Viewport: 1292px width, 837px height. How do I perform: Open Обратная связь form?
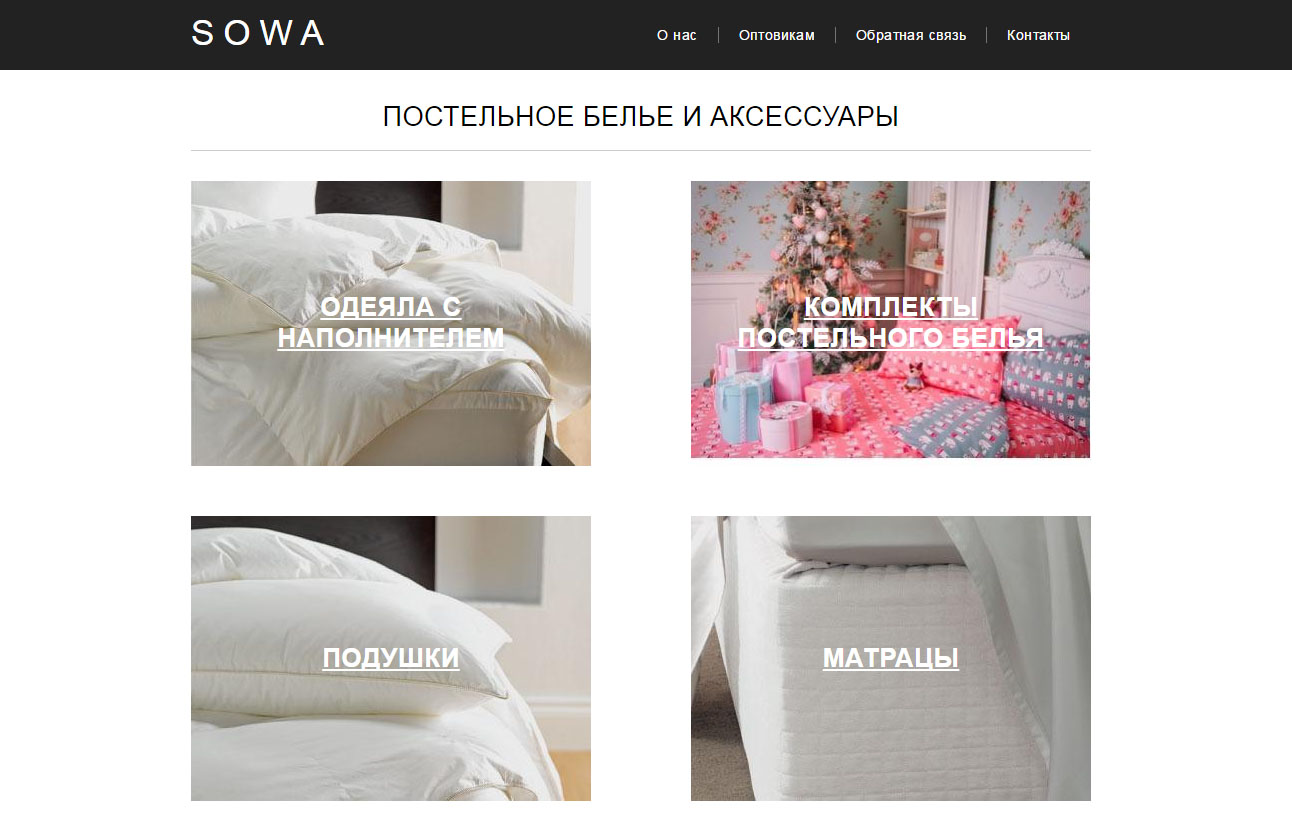click(x=910, y=35)
